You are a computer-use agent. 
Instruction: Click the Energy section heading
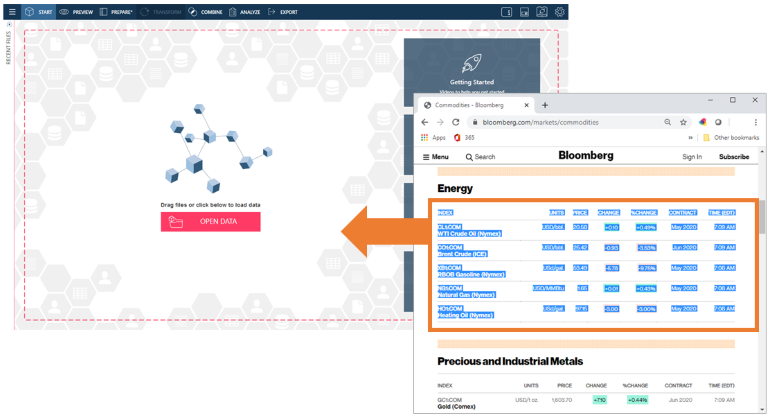[455, 188]
